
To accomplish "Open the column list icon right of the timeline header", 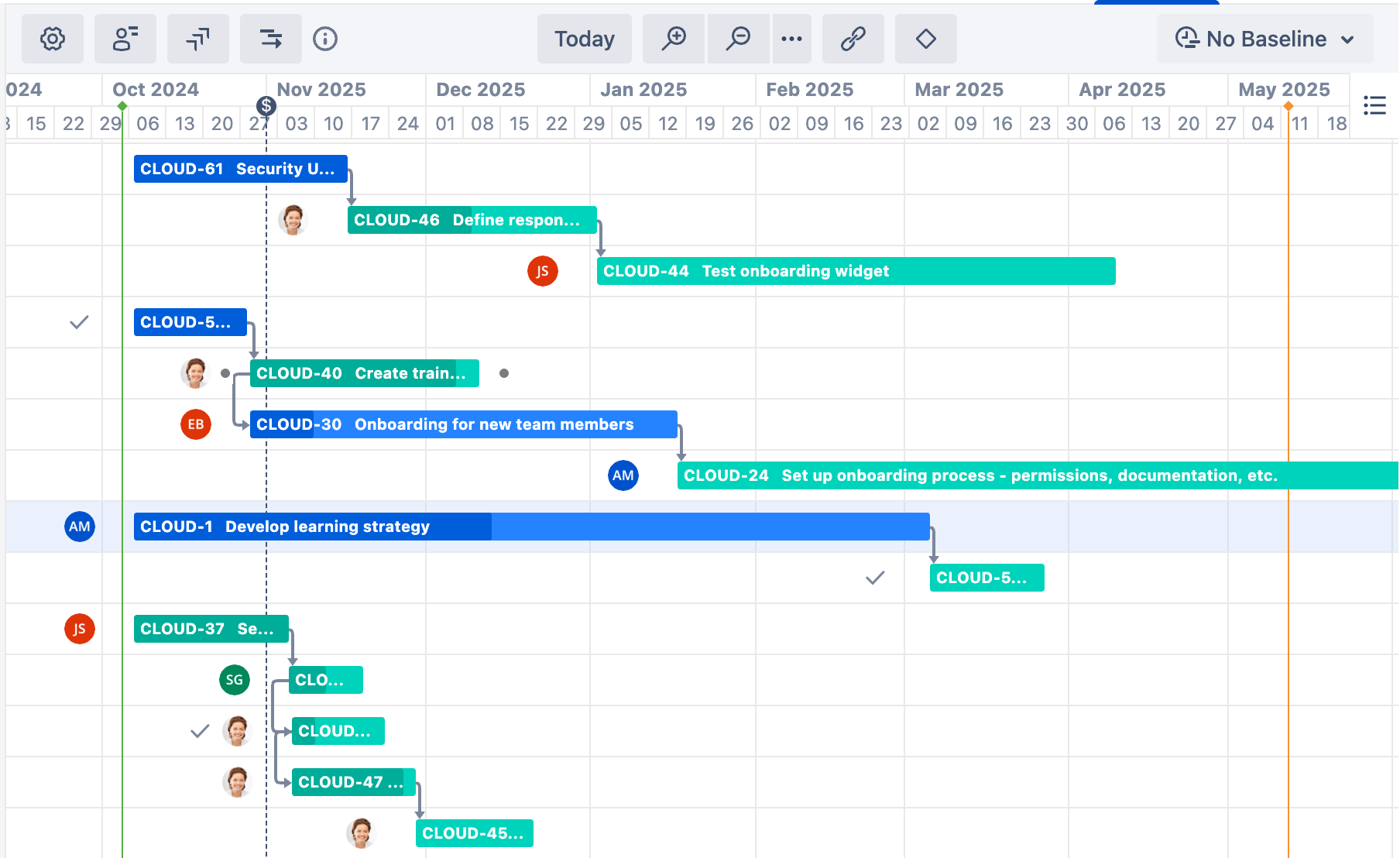I will tap(1374, 105).
